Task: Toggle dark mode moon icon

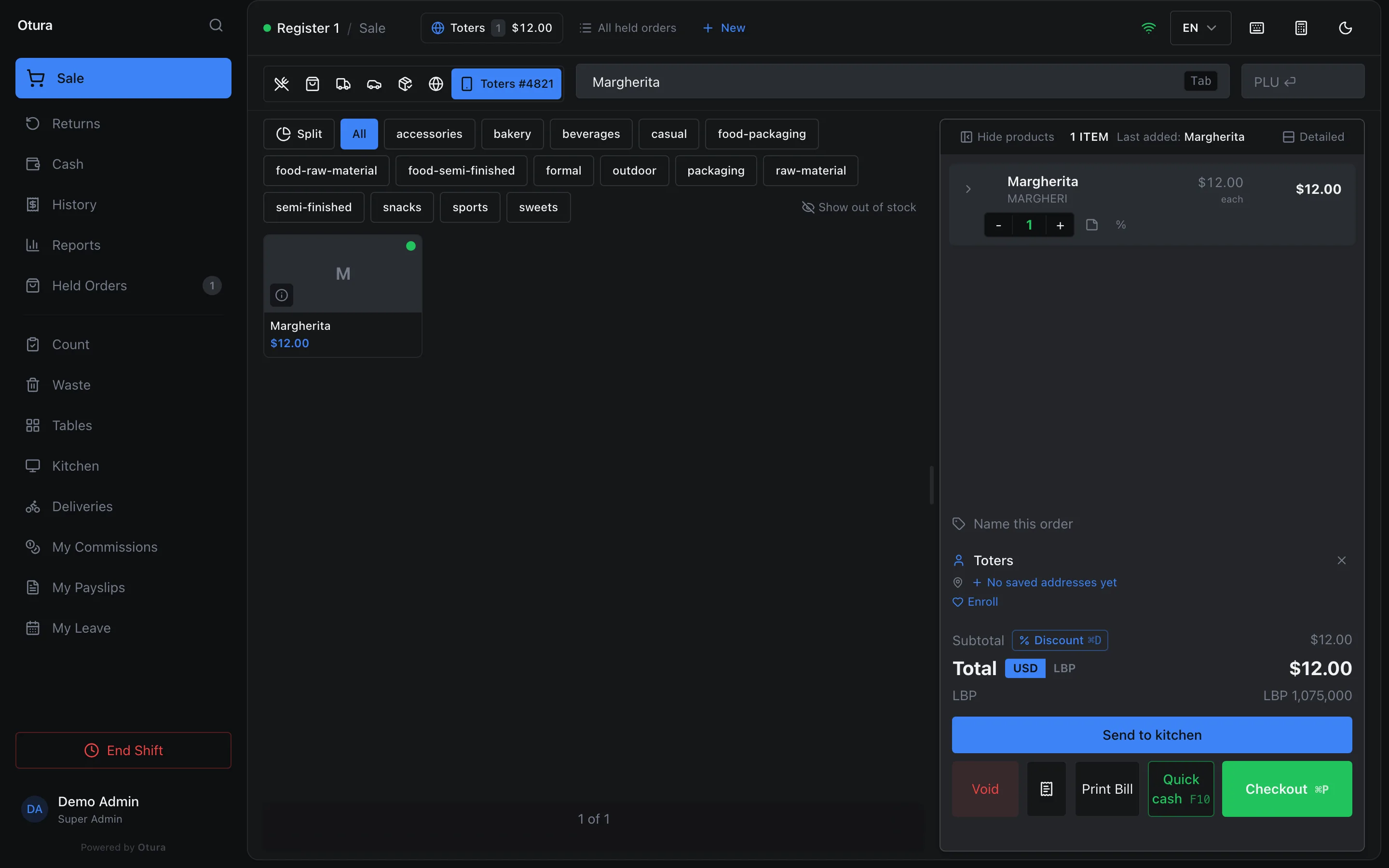Action: pos(1346,28)
